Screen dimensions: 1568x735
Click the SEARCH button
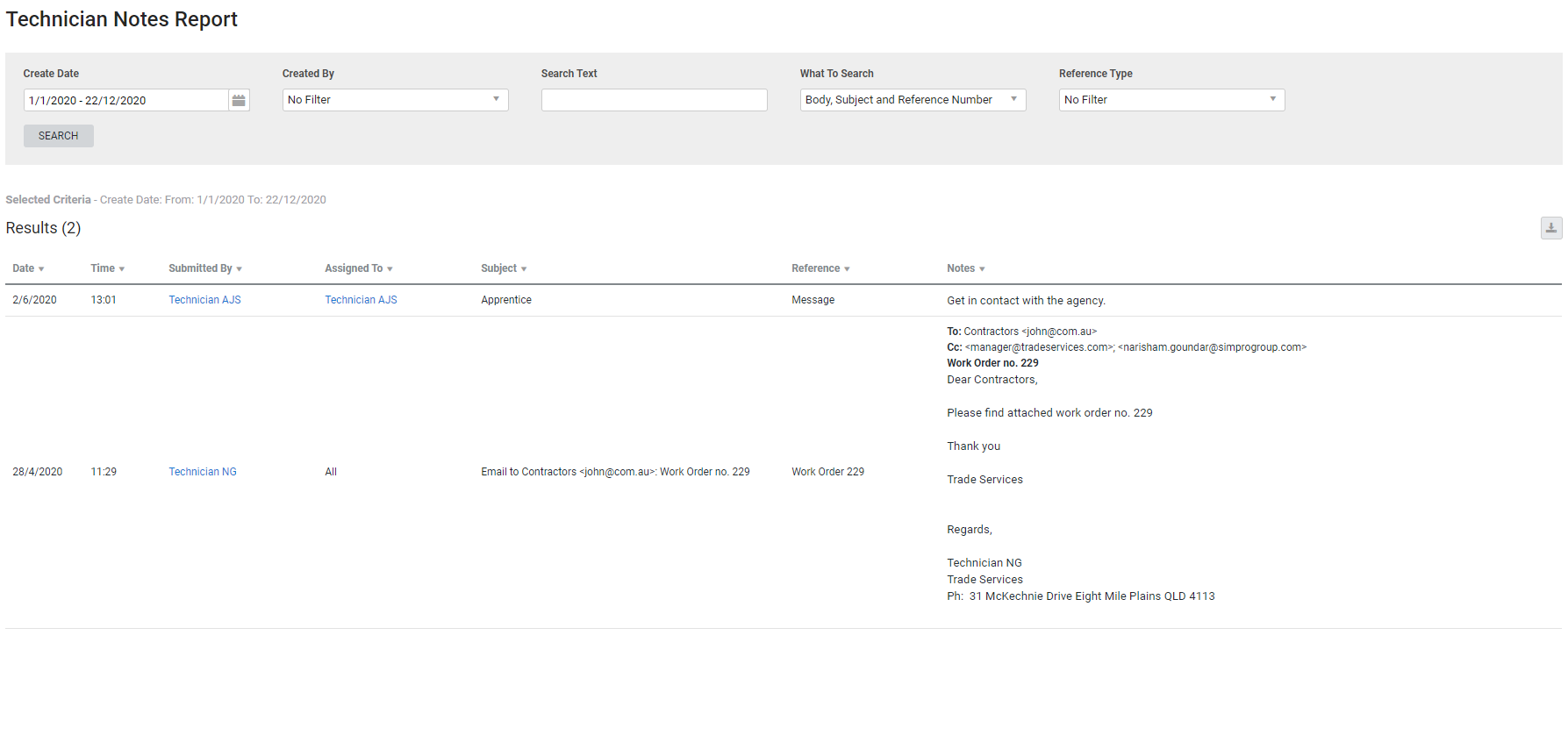tap(59, 136)
